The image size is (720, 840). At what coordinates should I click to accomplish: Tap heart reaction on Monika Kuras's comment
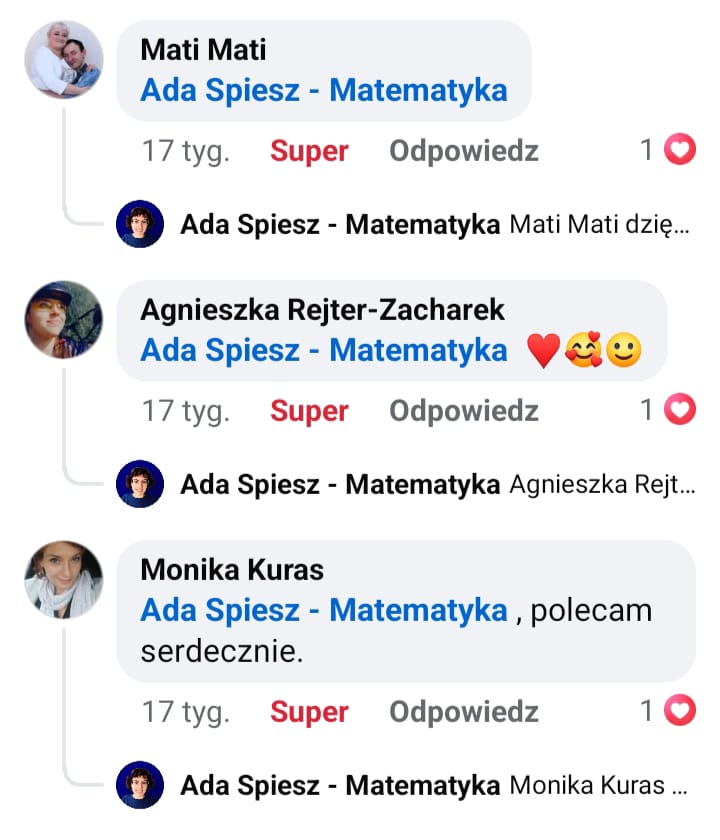[680, 710]
